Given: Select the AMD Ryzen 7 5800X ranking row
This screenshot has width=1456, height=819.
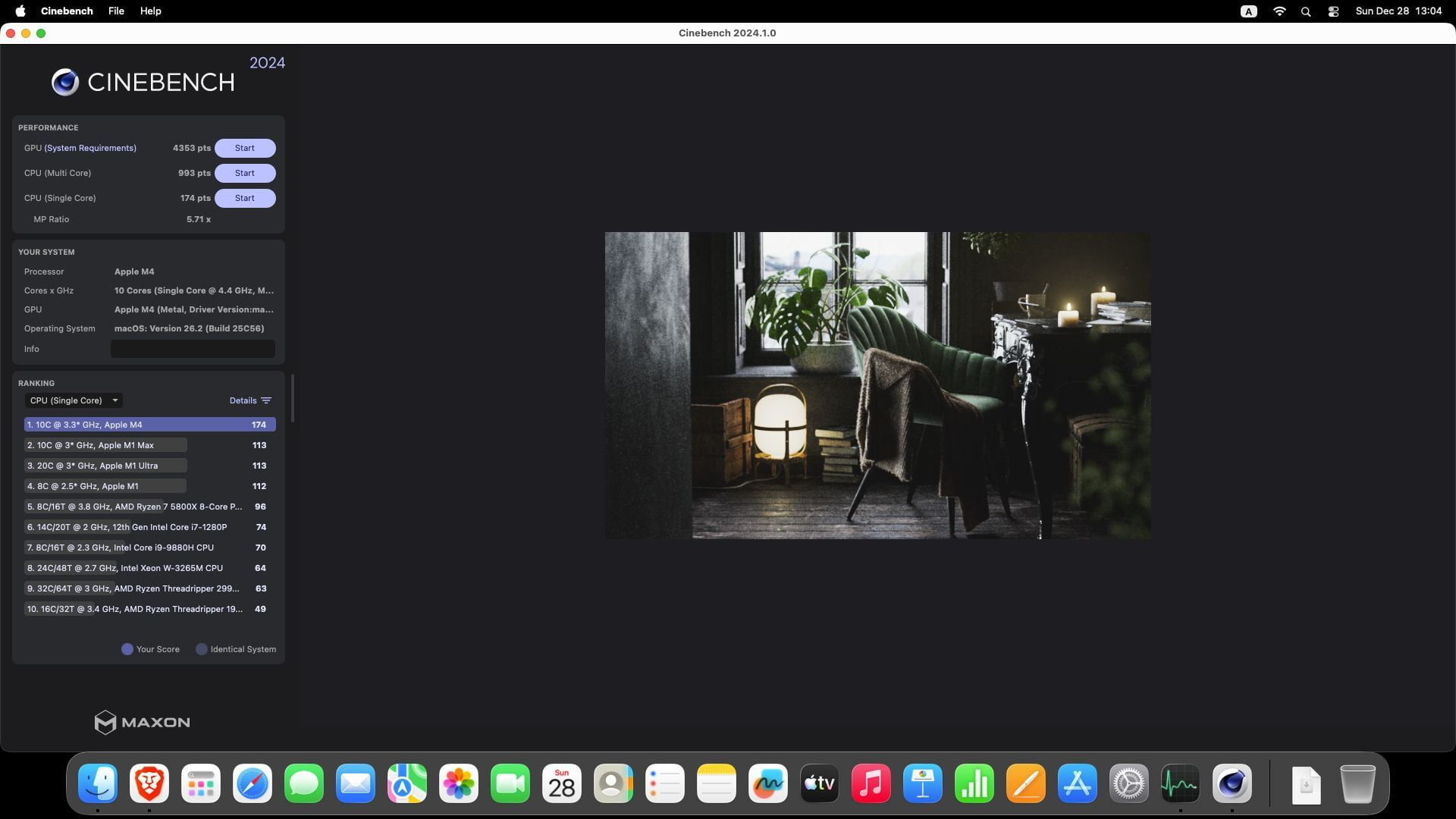Looking at the screenshot, I should 149,507.
